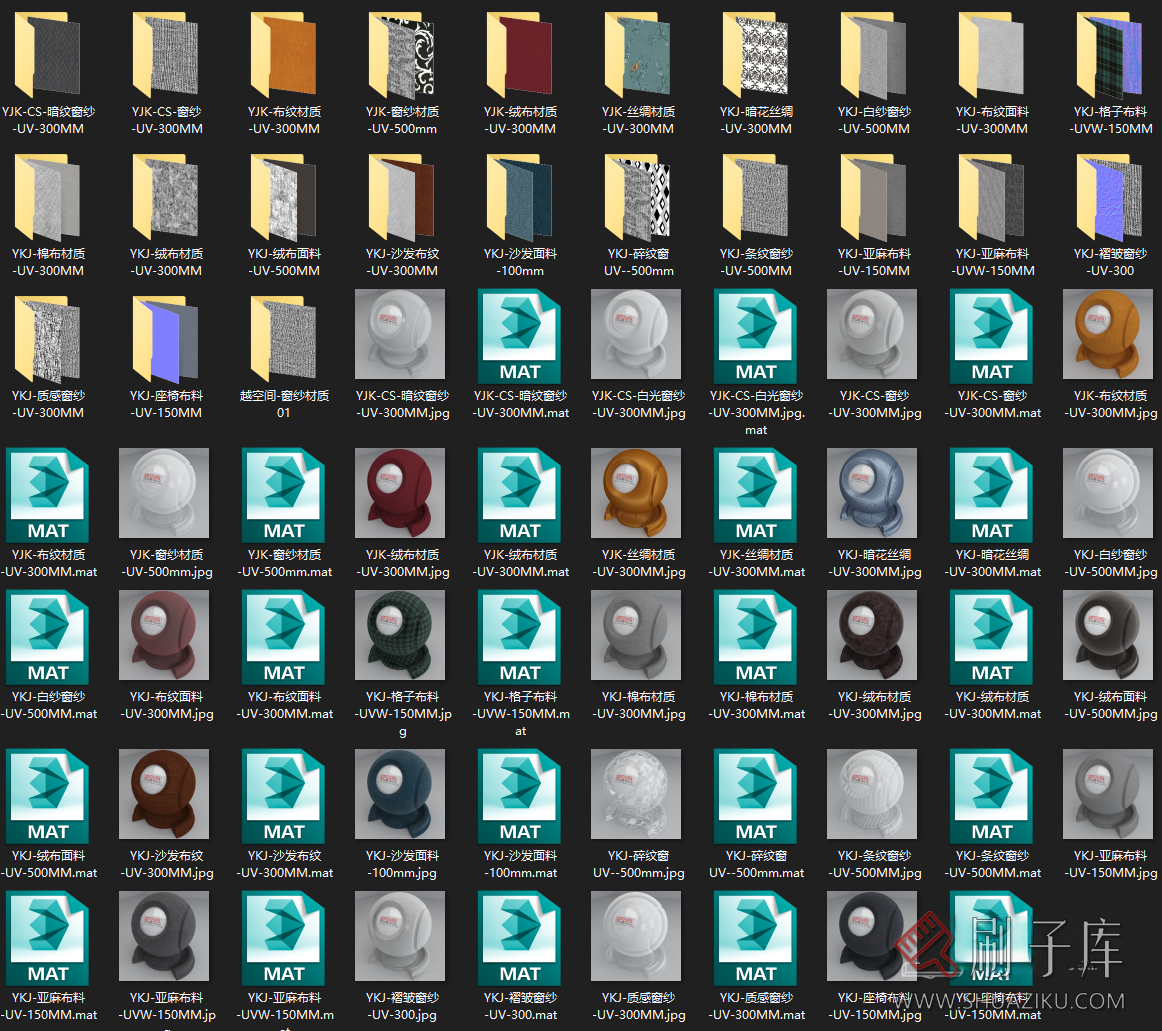Open the YJK-绒布材质-UV-300MM.jpg red sphere preview
This screenshot has height=1031, width=1162.
pos(402,494)
